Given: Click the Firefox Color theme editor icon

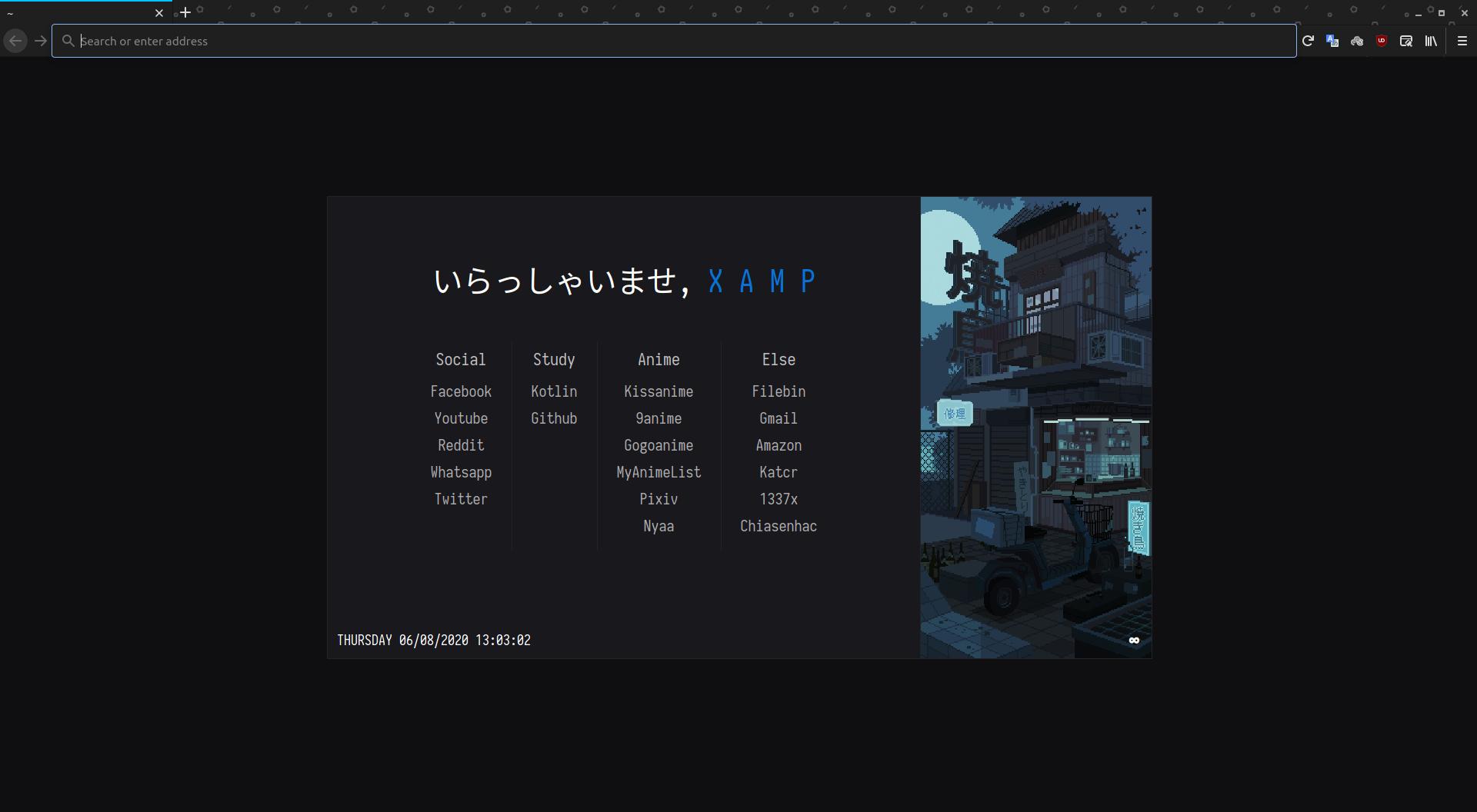Looking at the screenshot, I should point(1406,41).
